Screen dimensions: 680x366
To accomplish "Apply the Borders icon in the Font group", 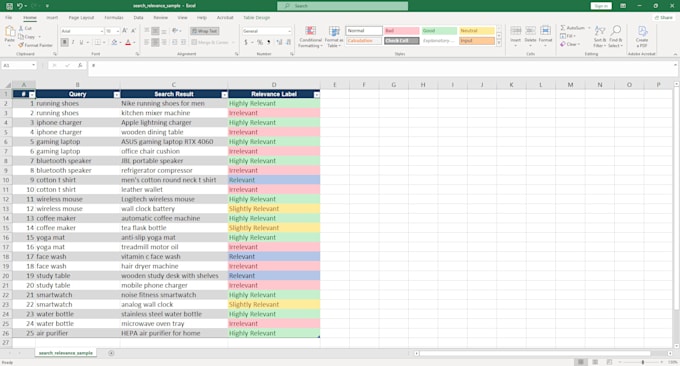I will coord(98,42).
